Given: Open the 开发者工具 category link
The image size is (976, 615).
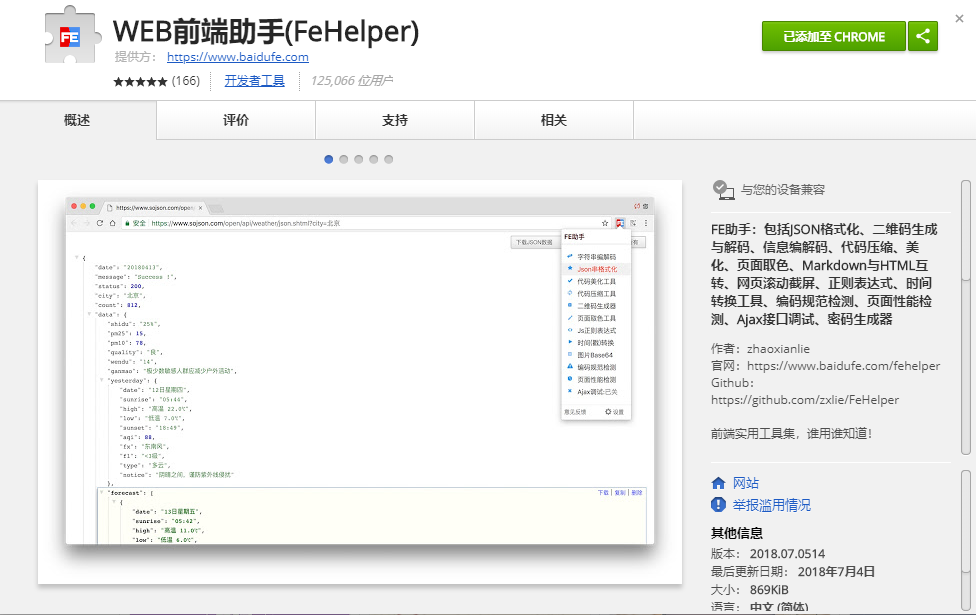Looking at the screenshot, I should pyautogui.click(x=255, y=81).
